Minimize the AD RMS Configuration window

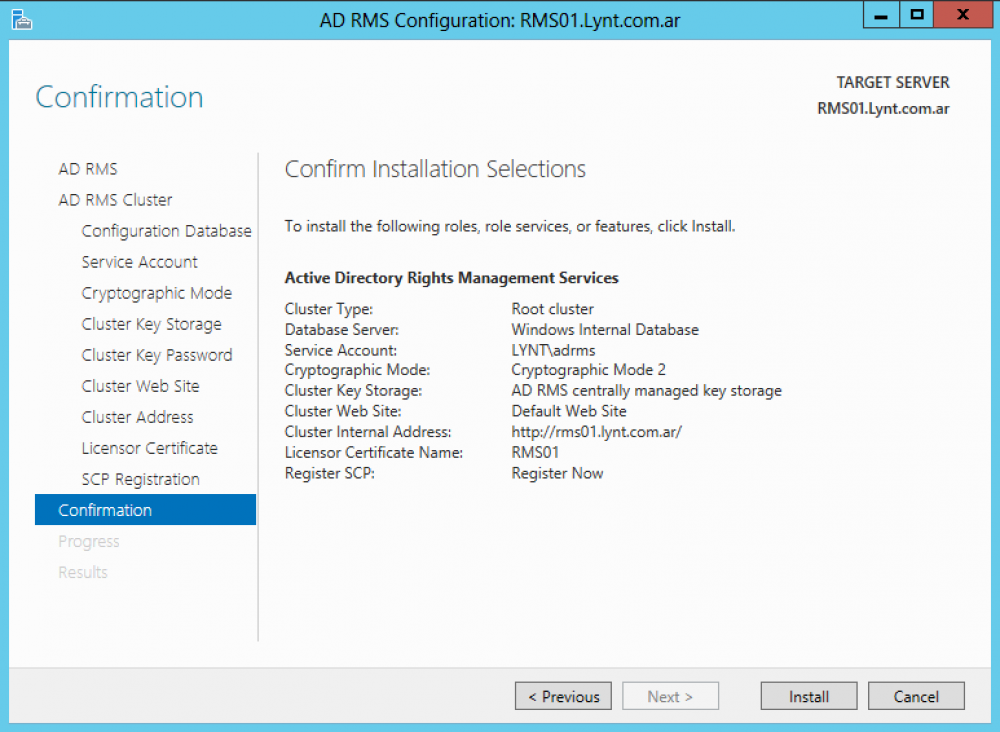coord(881,15)
